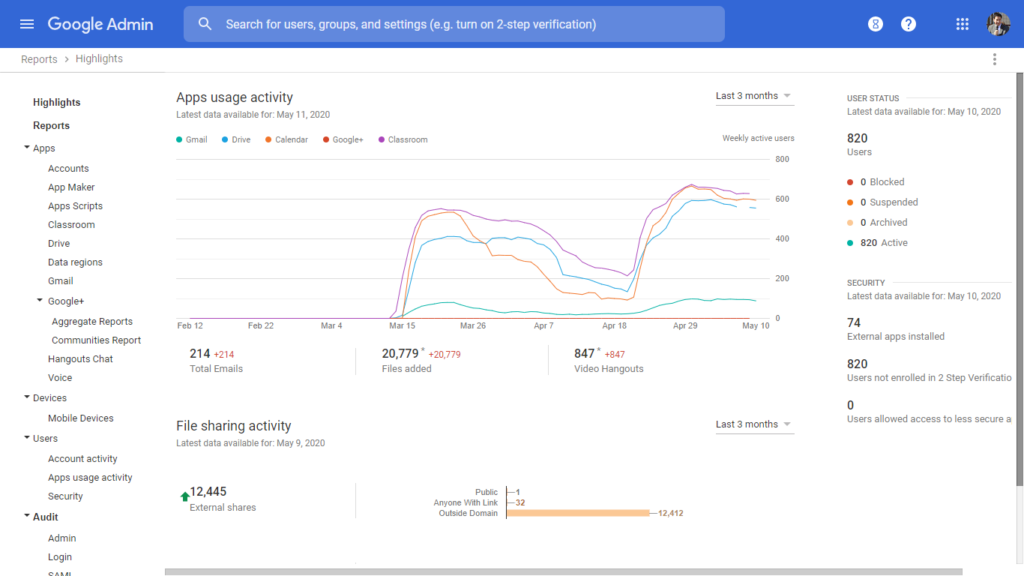Open the Gmail report in sidebar
The width and height of the screenshot is (1024, 576).
pyautogui.click(x=60, y=281)
